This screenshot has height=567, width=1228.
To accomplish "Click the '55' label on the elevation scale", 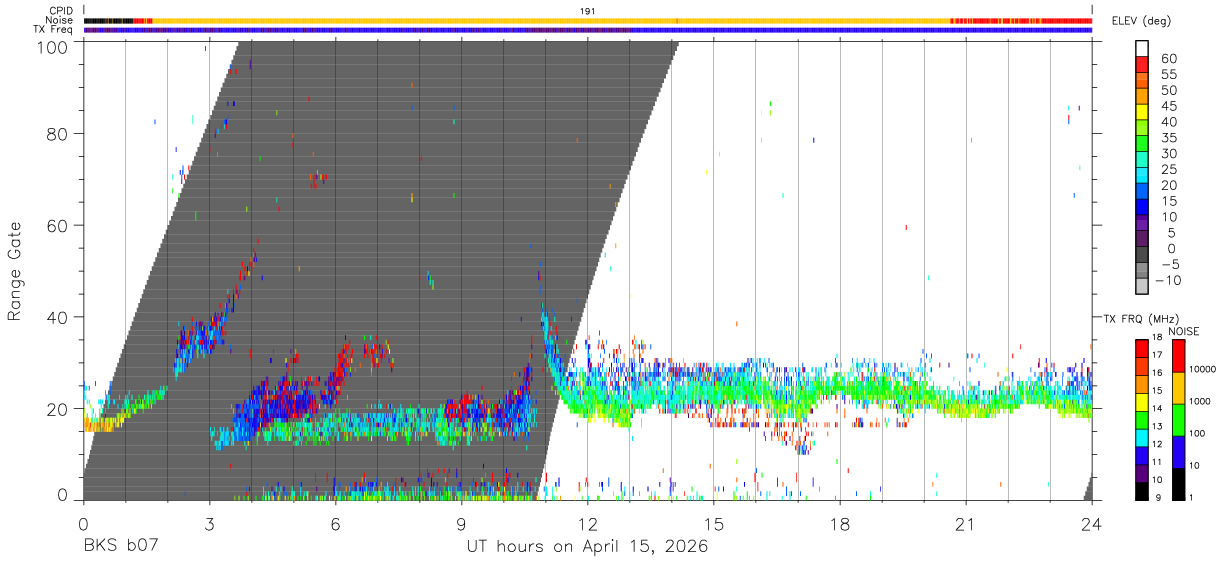I will 1169,74.
